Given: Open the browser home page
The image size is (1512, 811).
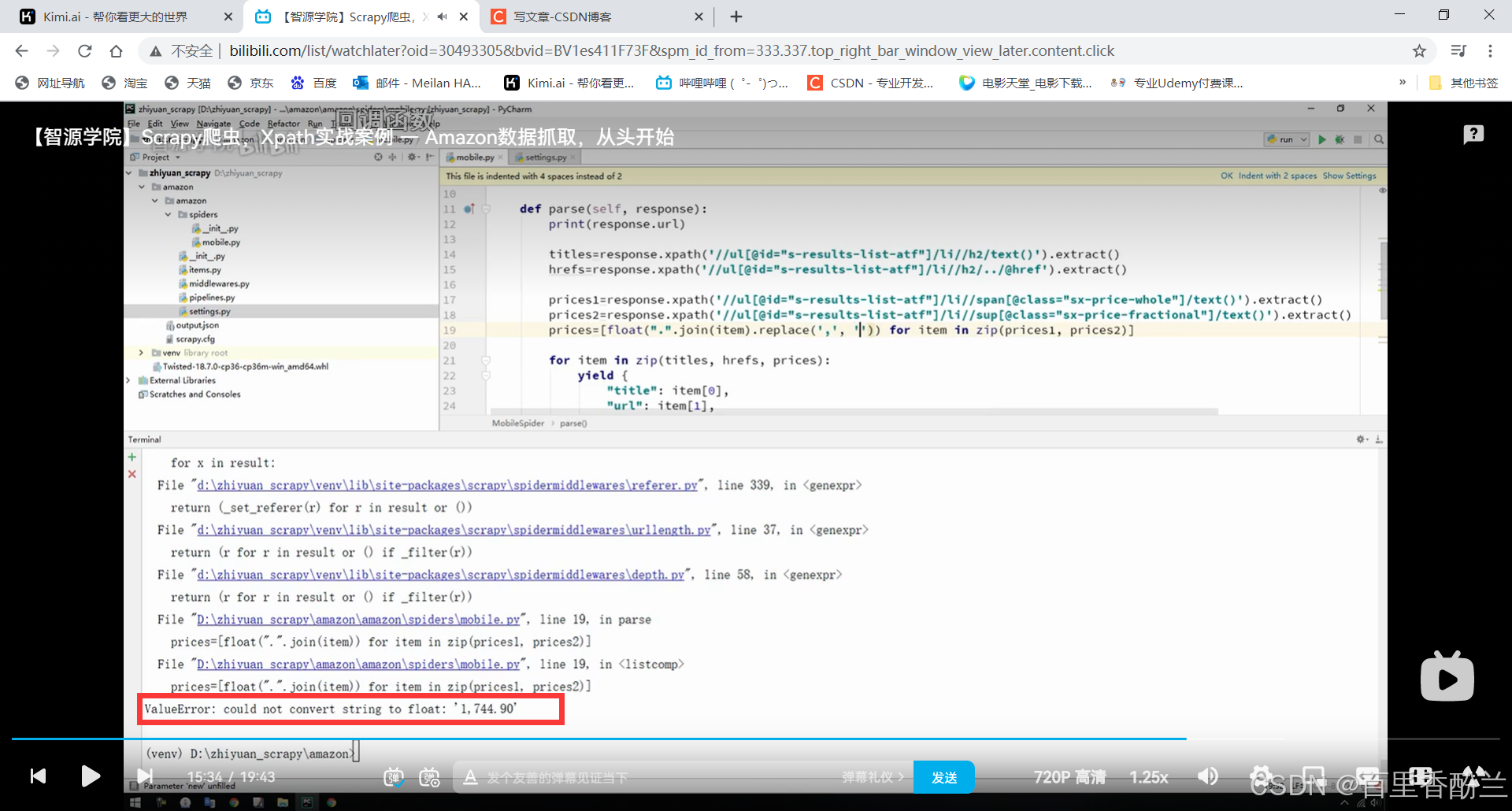Looking at the screenshot, I should coord(116,51).
